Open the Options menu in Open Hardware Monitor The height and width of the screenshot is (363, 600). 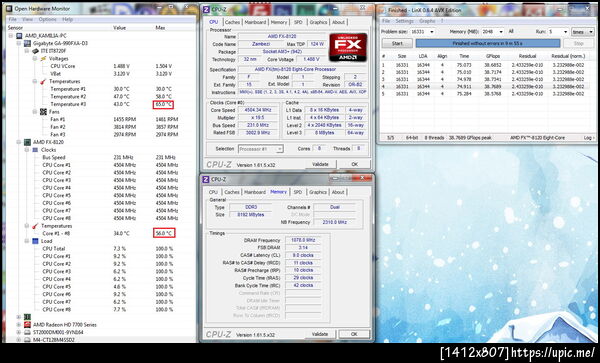point(47,19)
